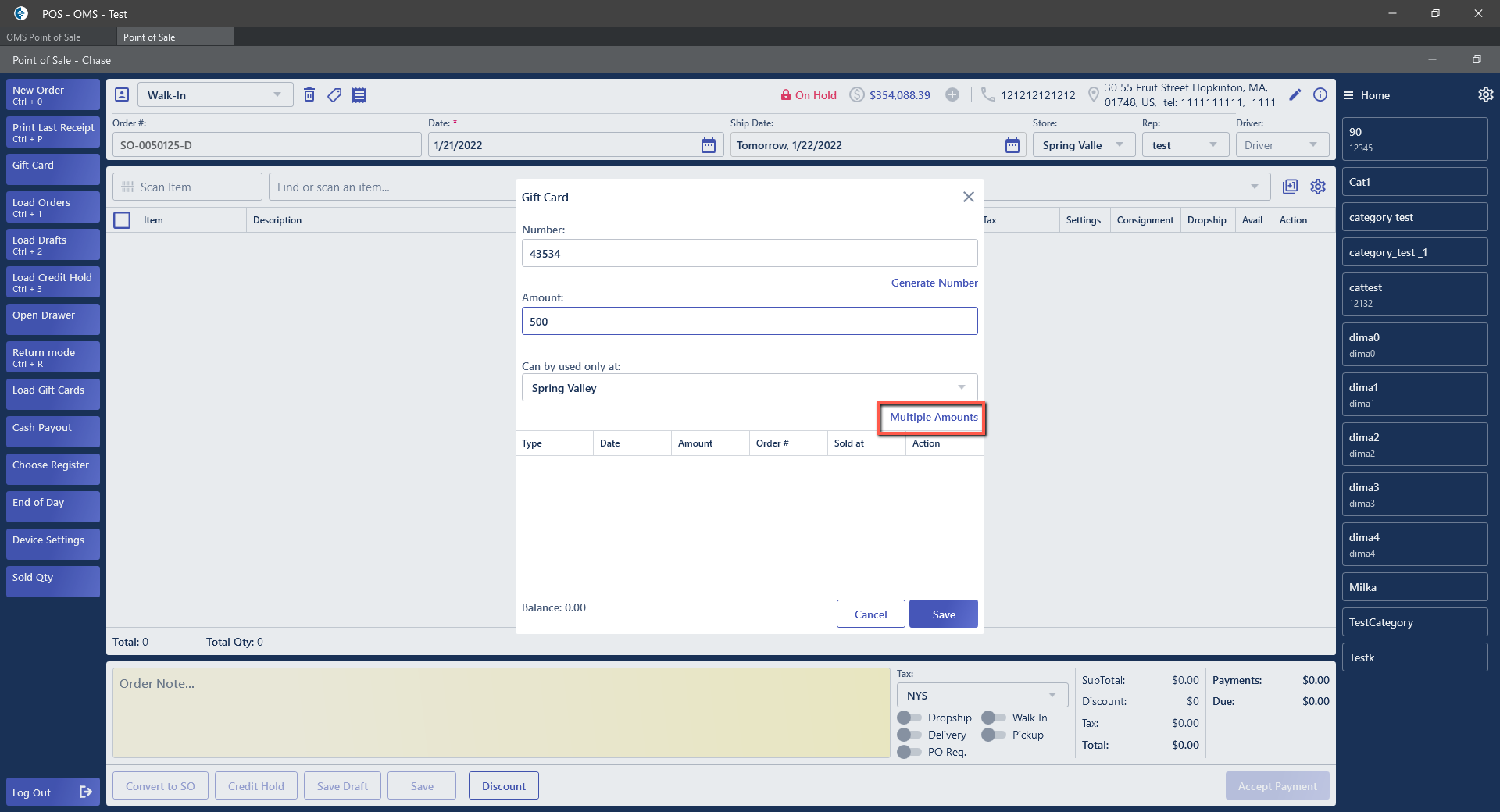Edit customer details with the pencil icon
The width and height of the screenshot is (1500, 812).
click(x=1295, y=94)
